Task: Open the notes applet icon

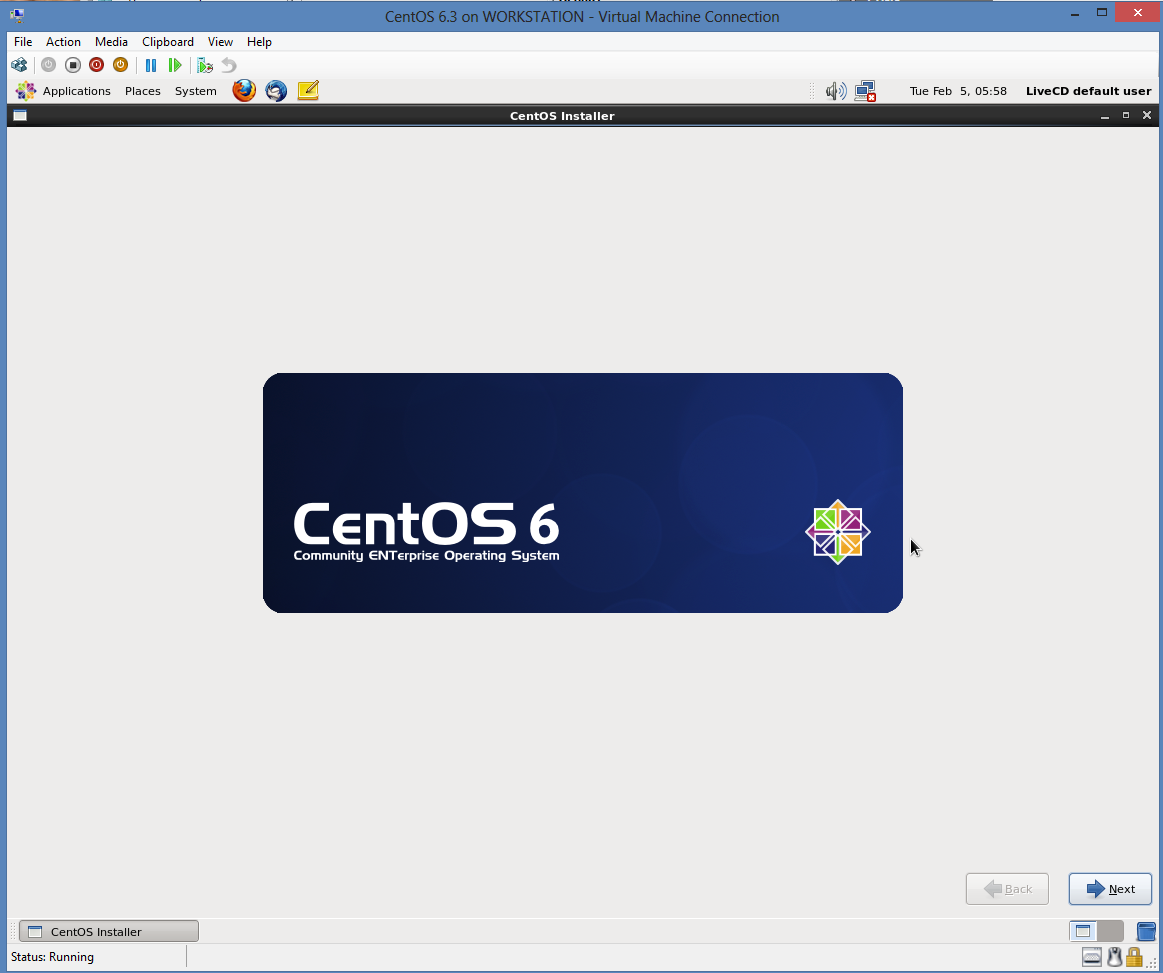Action: coord(308,90)
